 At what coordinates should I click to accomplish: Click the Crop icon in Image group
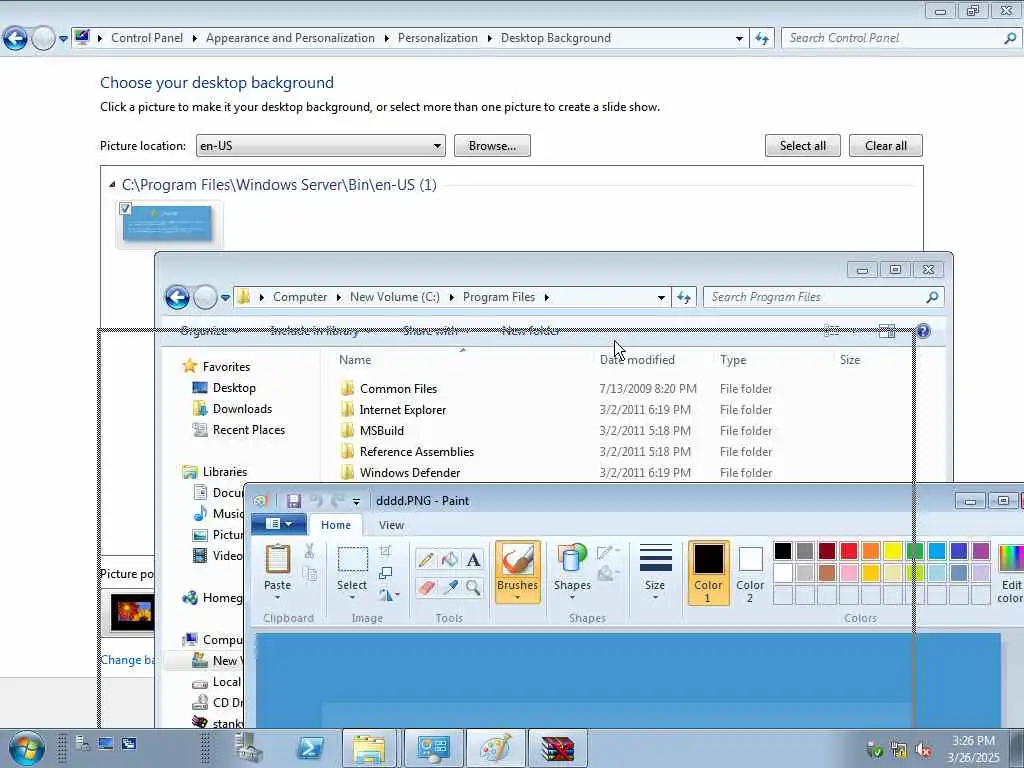385,551
